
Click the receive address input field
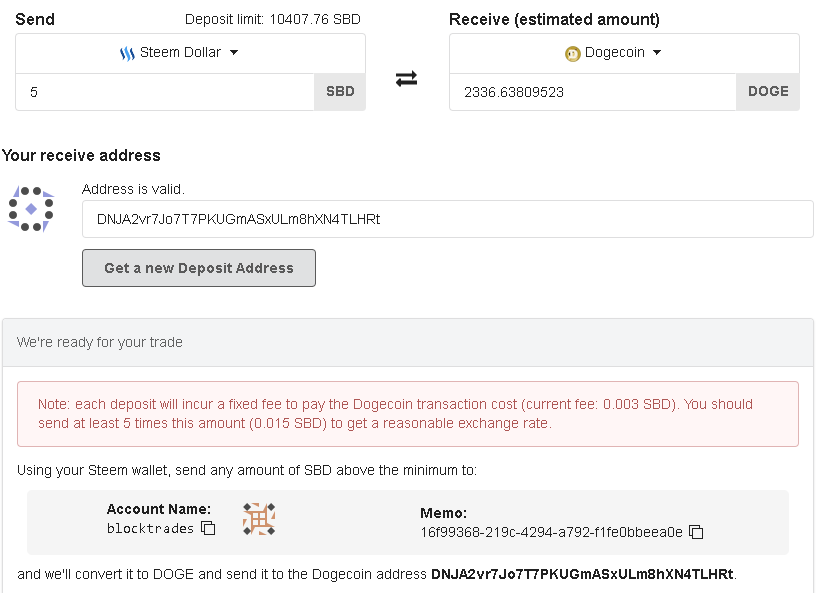(x=448, y=219)
